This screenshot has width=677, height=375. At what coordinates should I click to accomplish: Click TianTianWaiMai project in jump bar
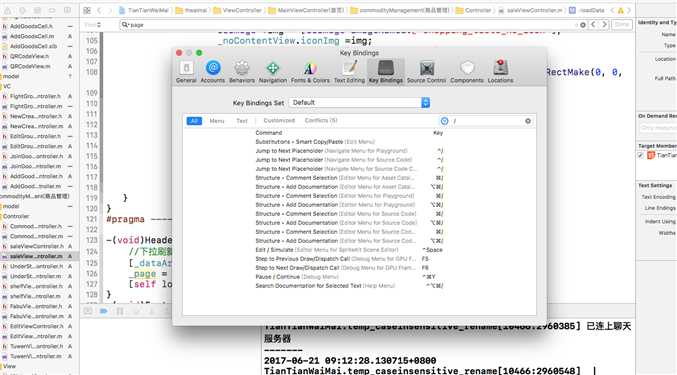(144, 10)
